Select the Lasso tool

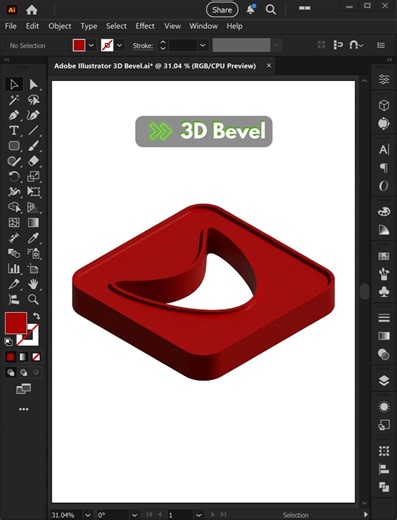[x=33, y=100]
